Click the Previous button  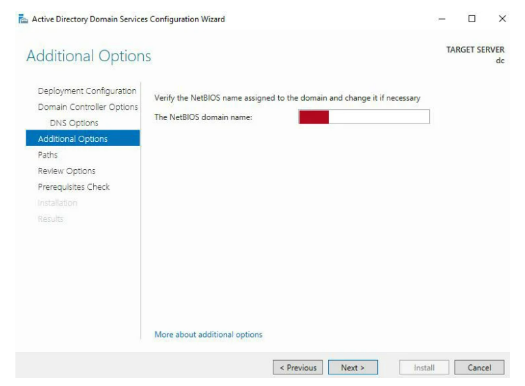pos(298,368)
